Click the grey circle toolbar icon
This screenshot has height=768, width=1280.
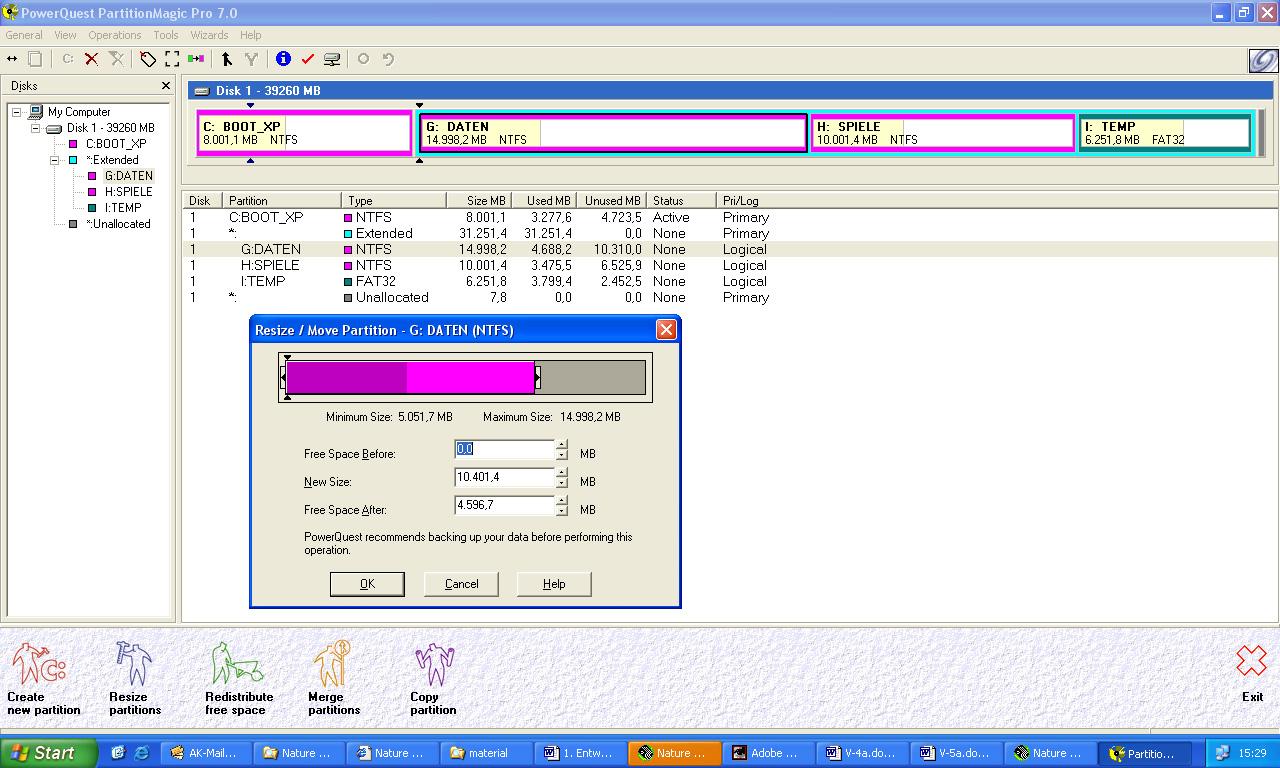[364, 59]
